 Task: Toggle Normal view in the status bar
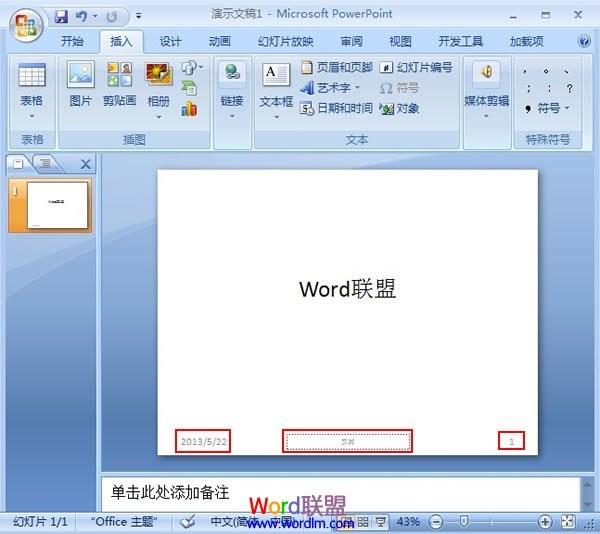(347, 522)
